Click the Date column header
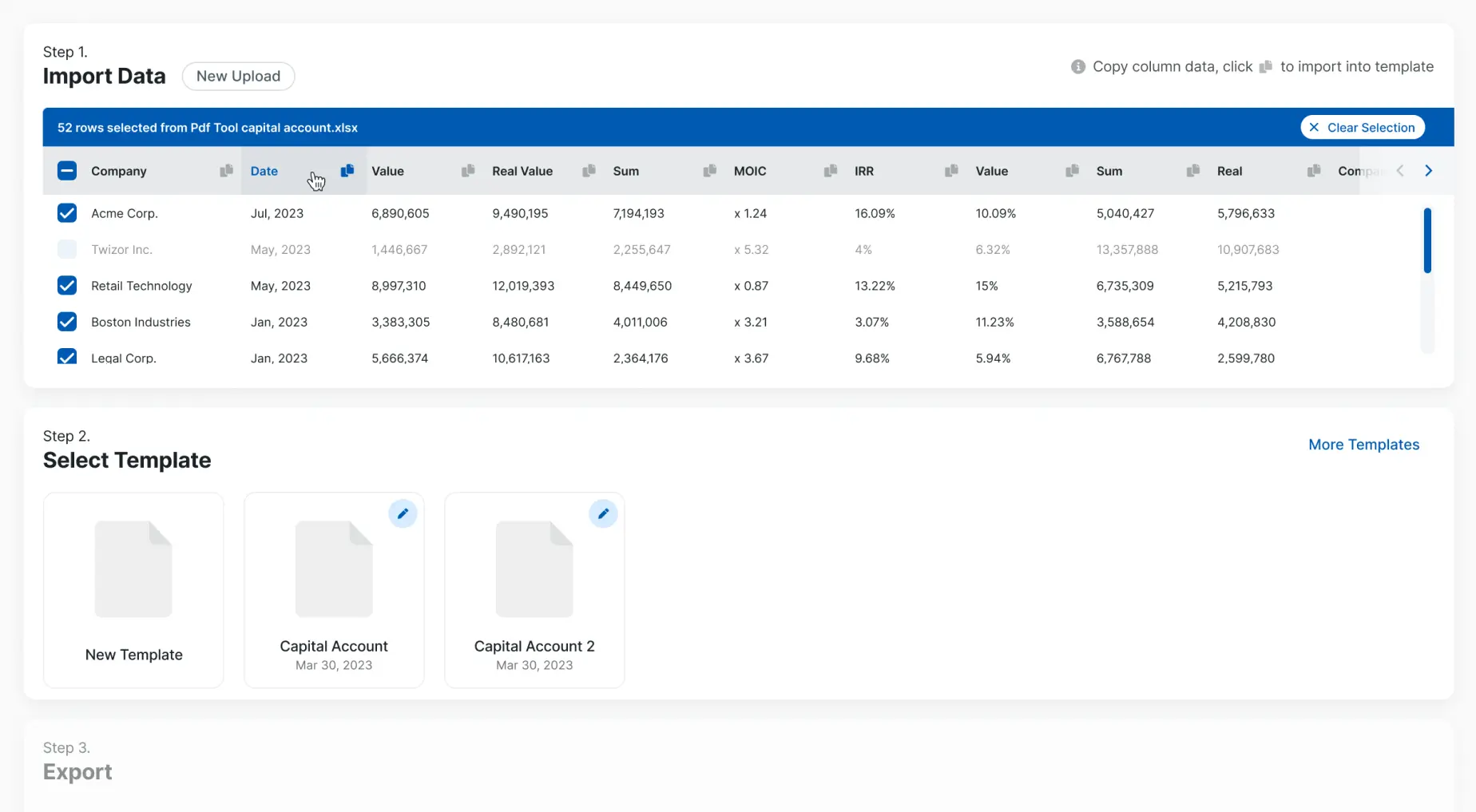 click(x=264, y=171)
